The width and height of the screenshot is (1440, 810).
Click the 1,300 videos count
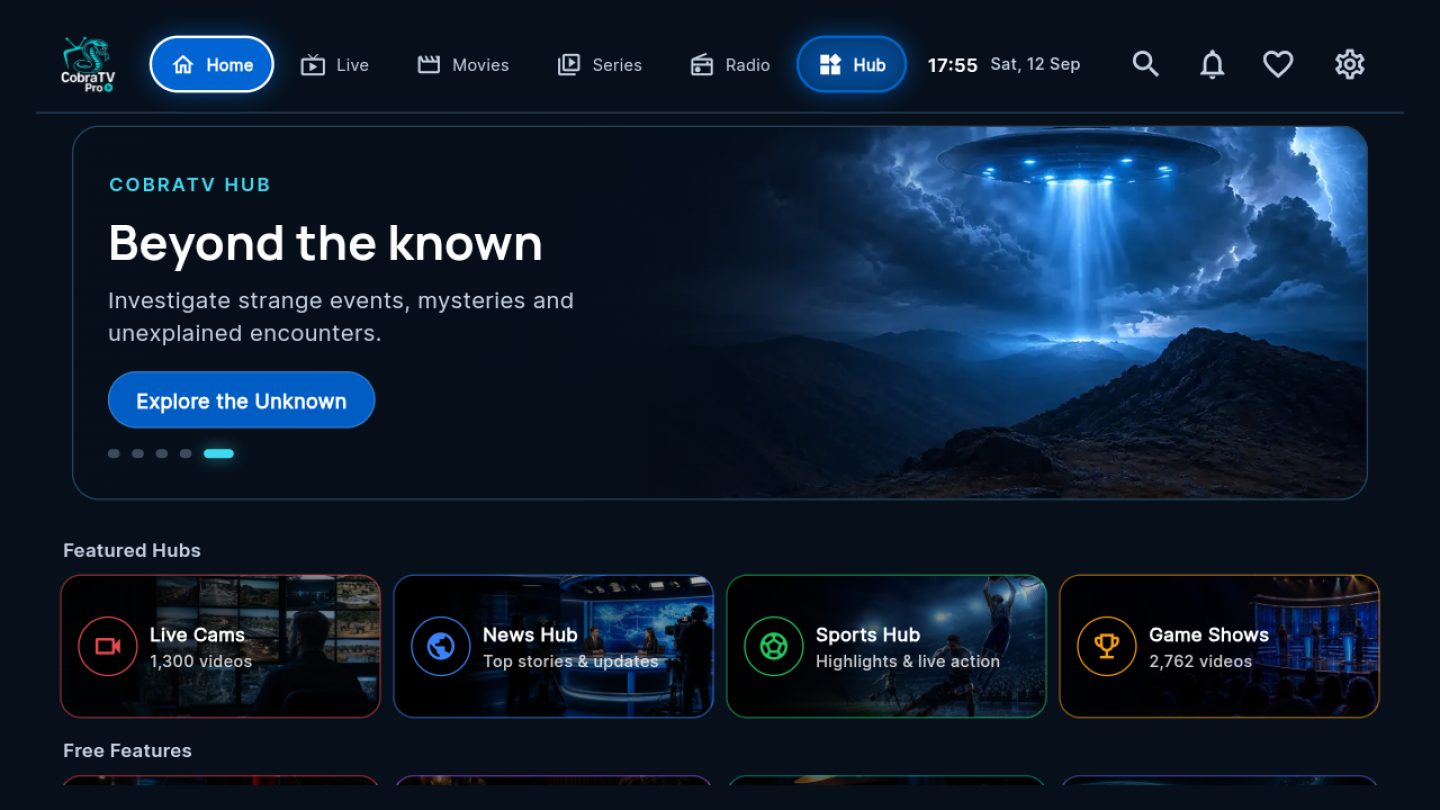pyautogui.click(x=201, y=661)
